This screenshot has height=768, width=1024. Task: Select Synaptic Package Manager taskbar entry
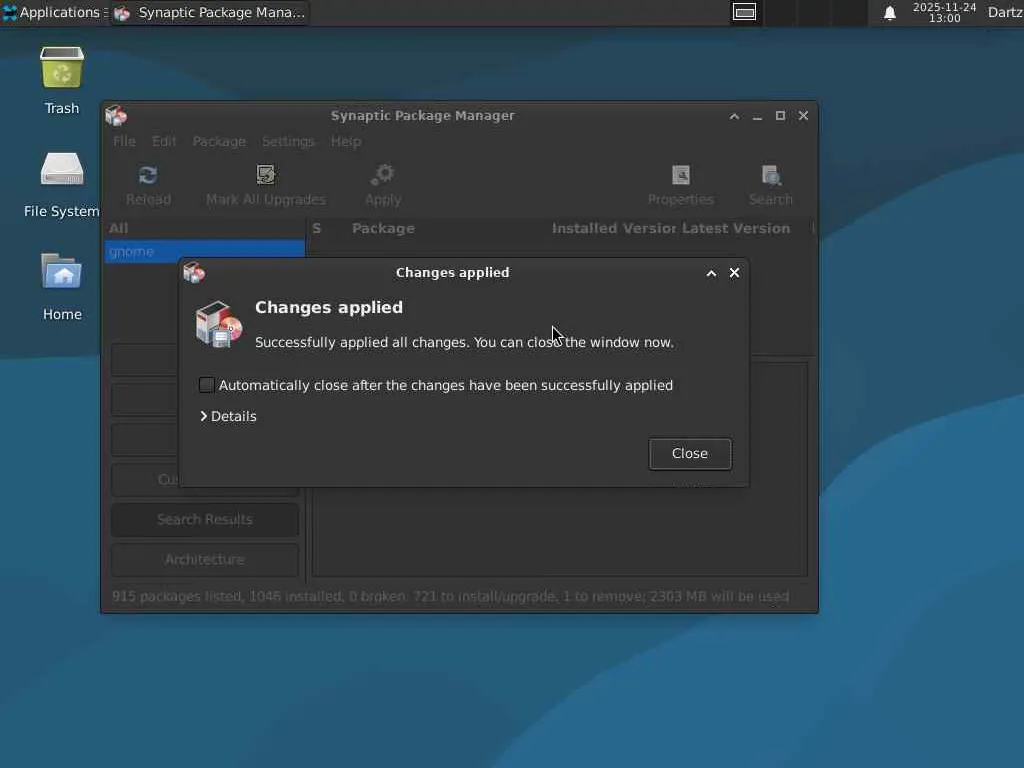click(210, 12)
